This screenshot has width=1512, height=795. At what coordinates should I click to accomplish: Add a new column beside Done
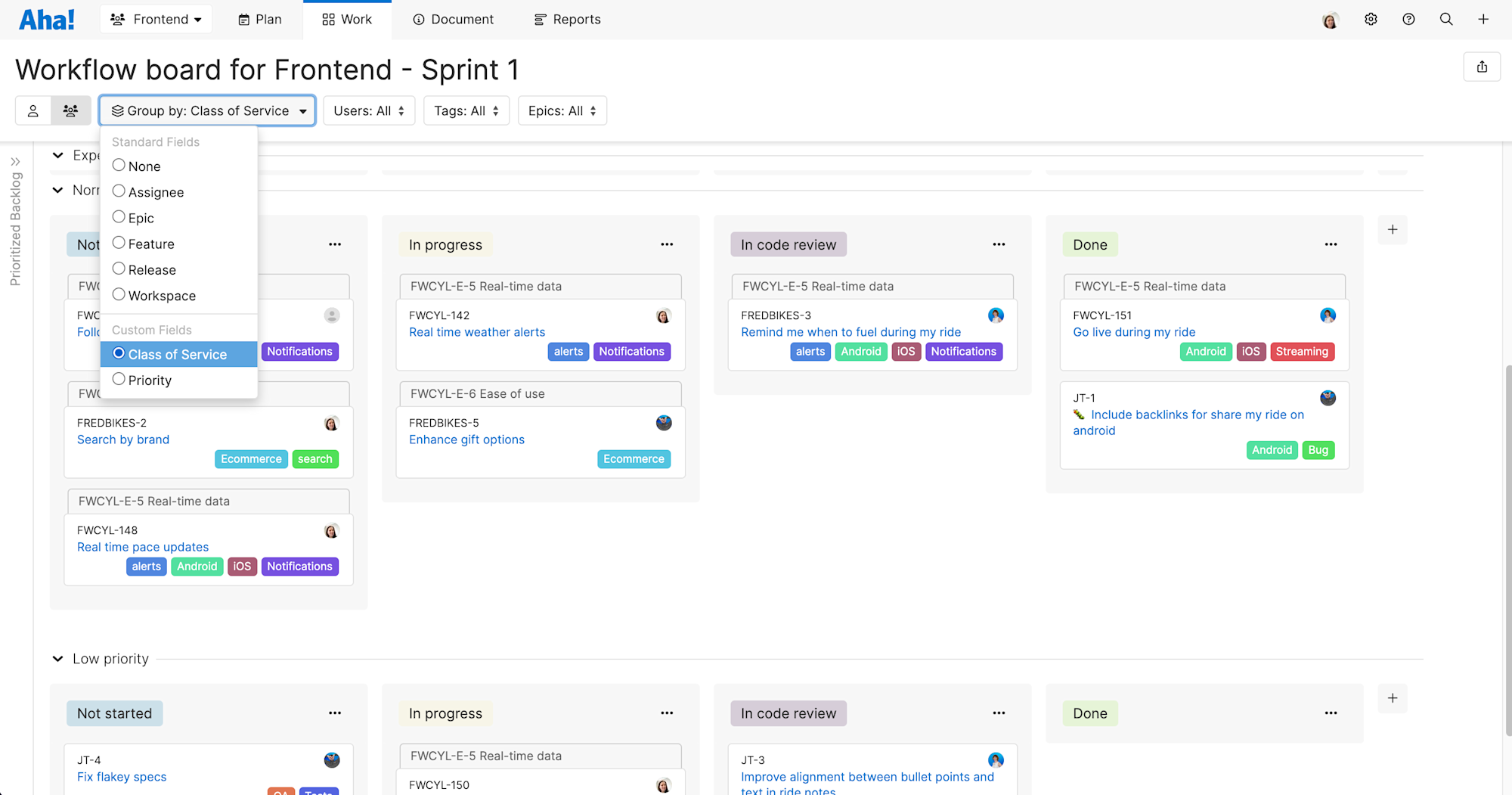[1393, 230]
